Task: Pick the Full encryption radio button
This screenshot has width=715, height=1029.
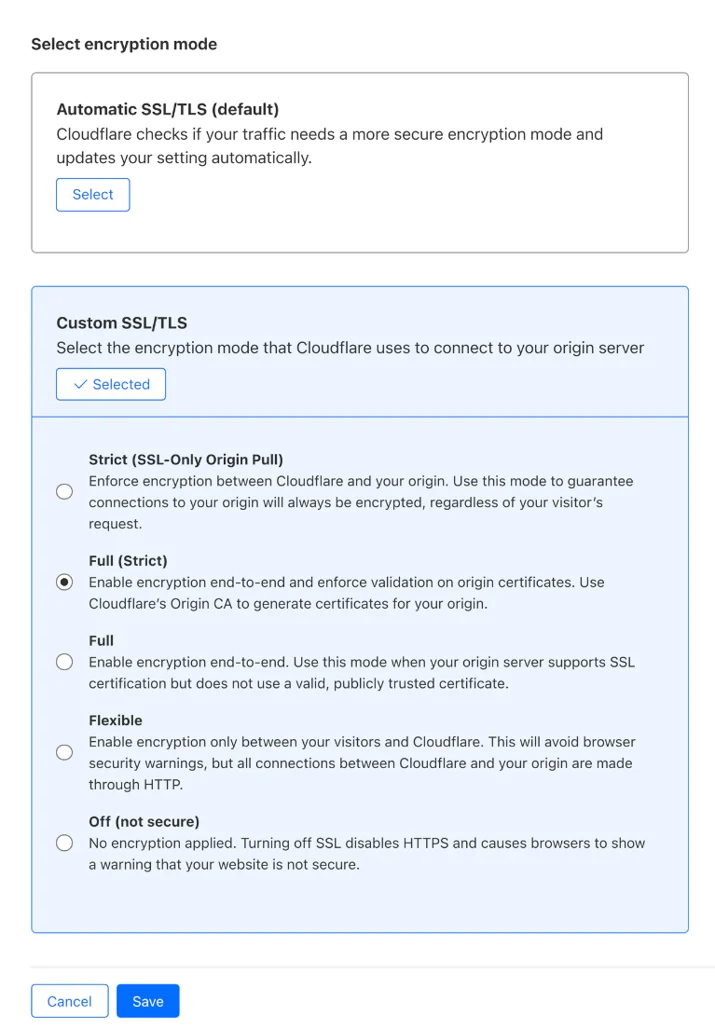Action: point(64,662)
